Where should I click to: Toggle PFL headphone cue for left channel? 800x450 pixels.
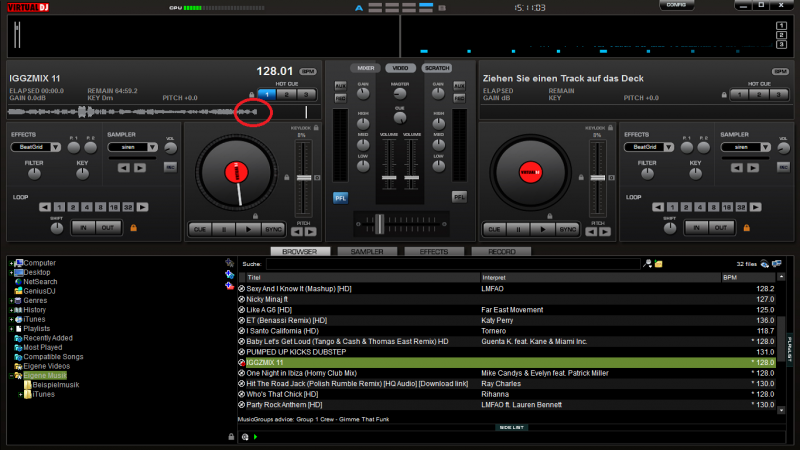(x=340, y=197)
